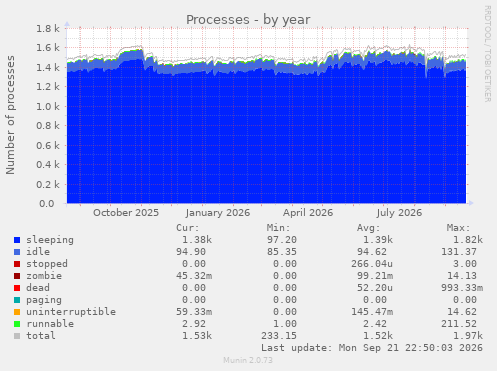Click the 'Avg:' column header
This screenshot has width=497, height=371.
click(368, 228)
